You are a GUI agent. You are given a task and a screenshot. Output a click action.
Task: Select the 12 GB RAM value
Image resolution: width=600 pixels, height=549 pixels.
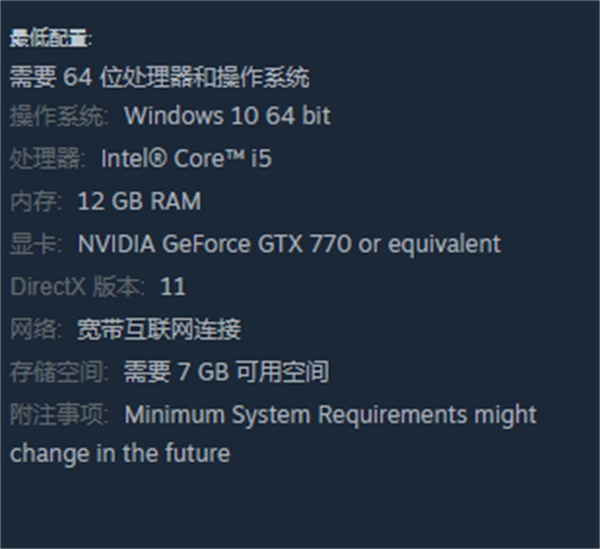tap(139, 201)
